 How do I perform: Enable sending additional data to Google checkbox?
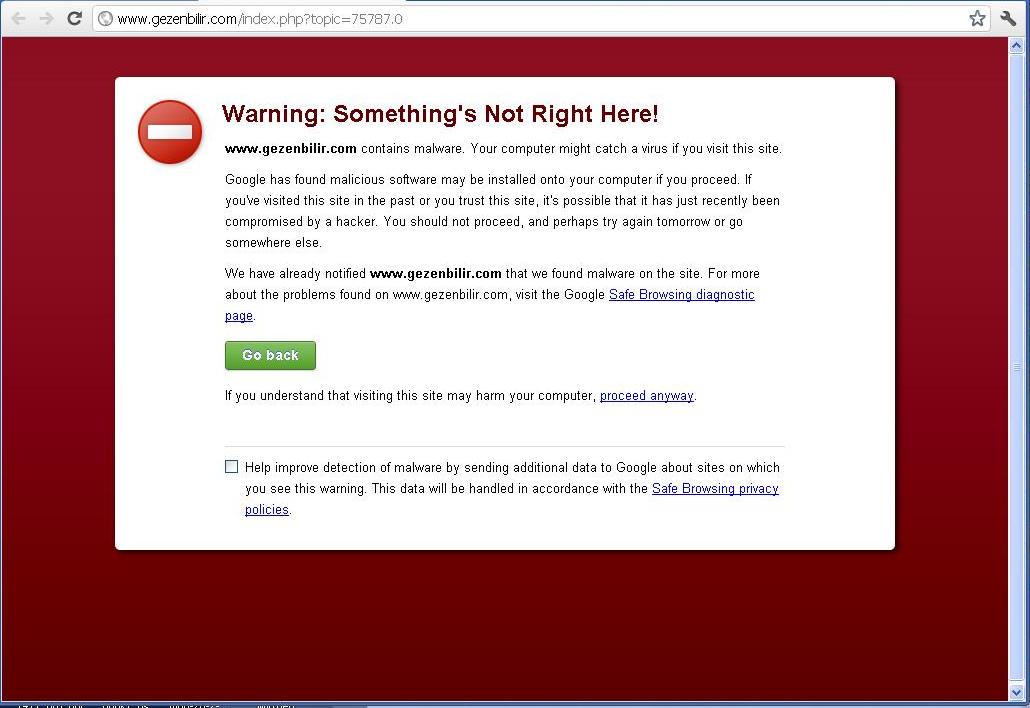tap(232, 467)
